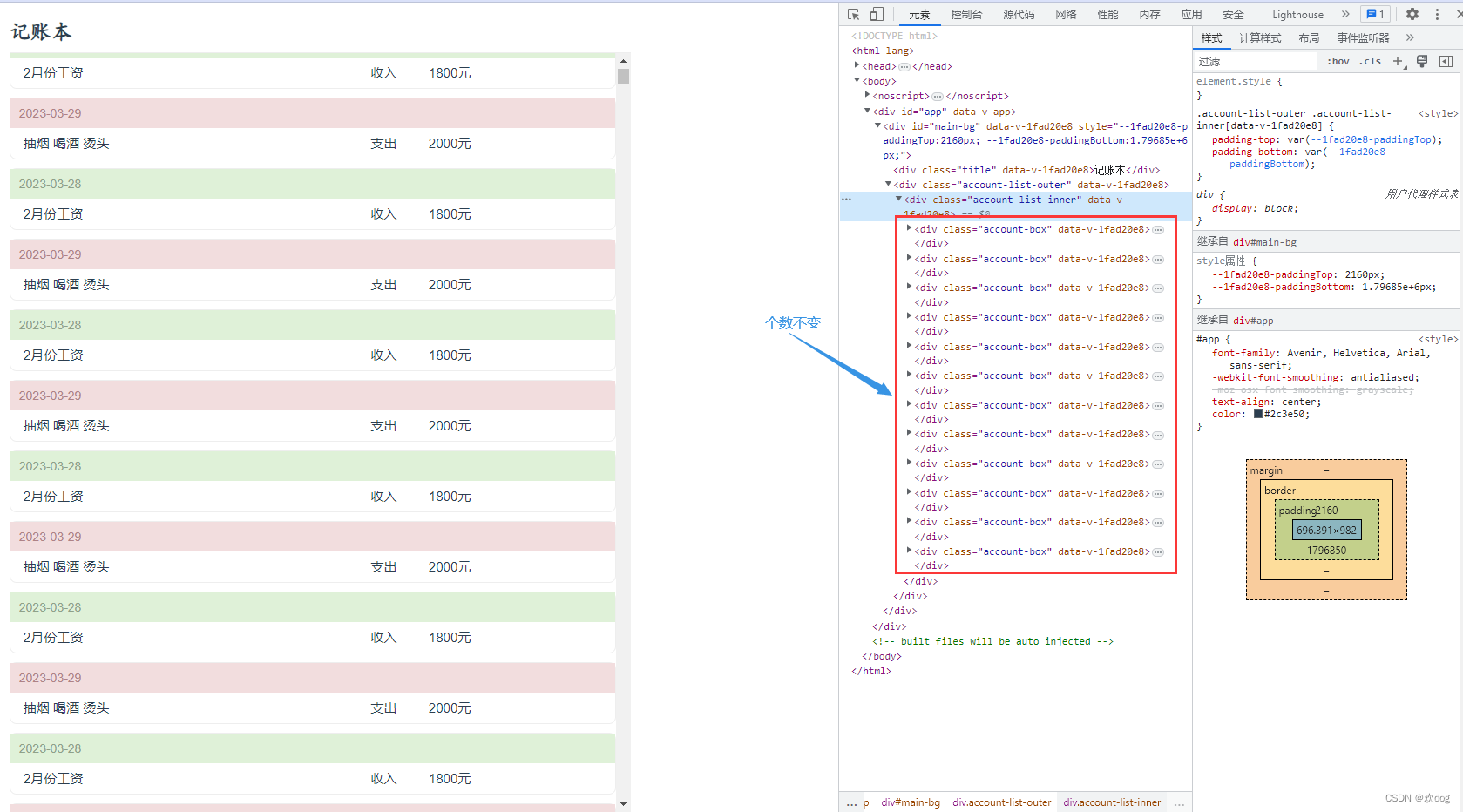Click the 过滤 styles filter field
This screenshot has width=1463, height=812.
[1257, 61]
